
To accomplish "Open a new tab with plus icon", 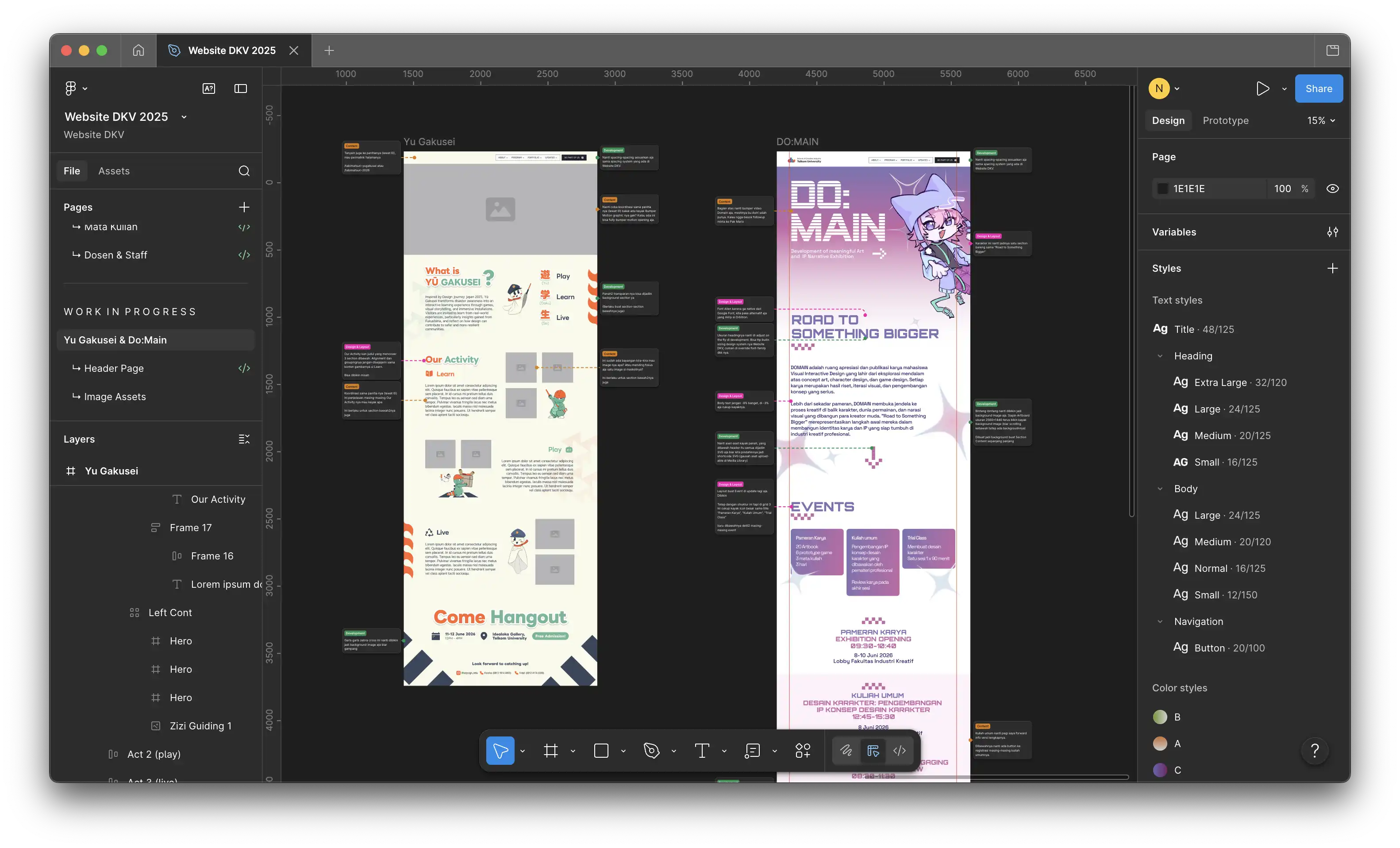I will pos(328,50).
